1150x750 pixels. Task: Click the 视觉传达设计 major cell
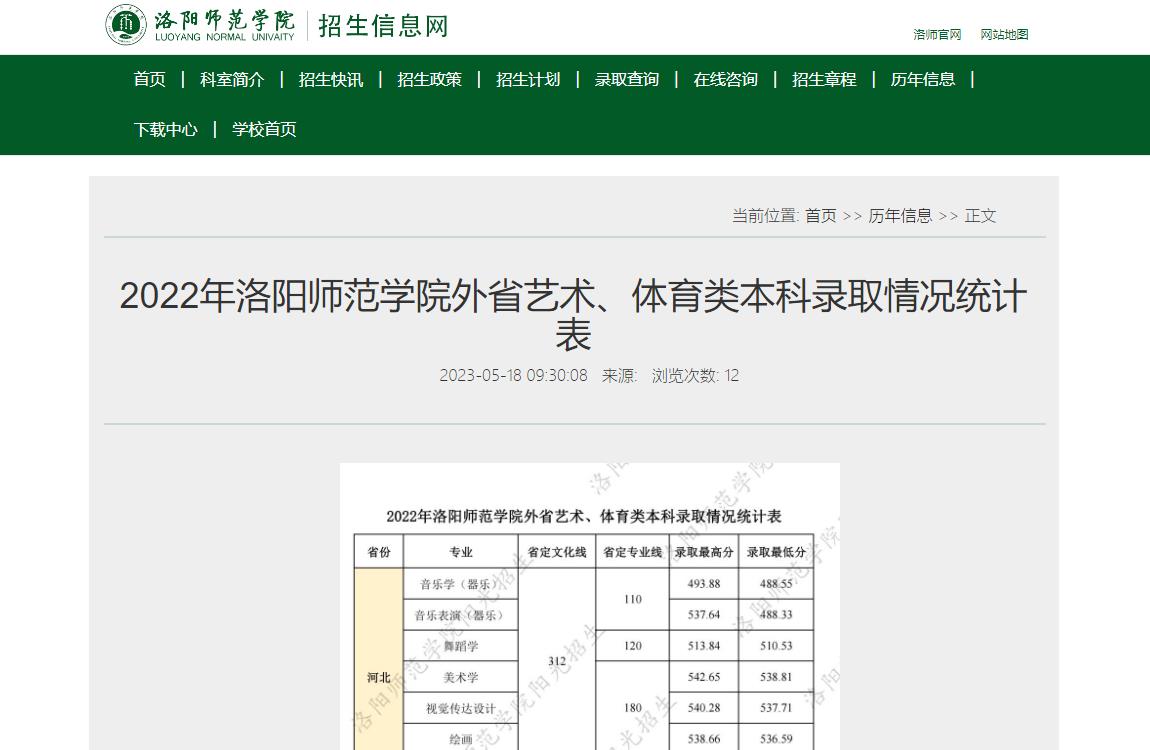point(461,707)
